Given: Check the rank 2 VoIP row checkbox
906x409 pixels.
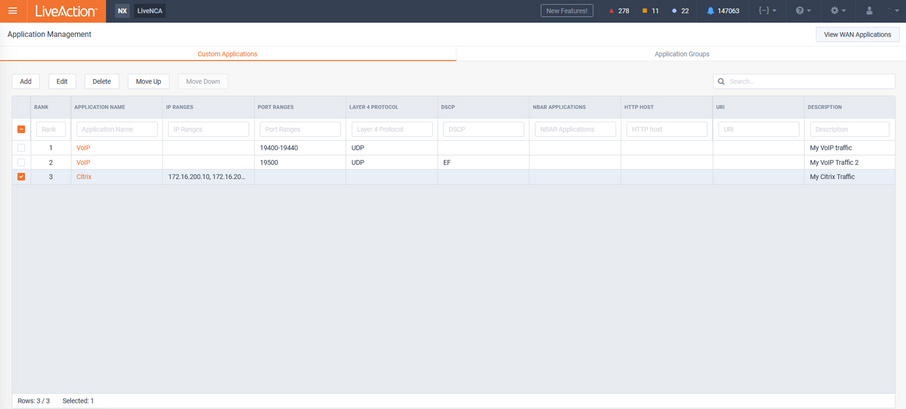Looking at the screenshot, I should click(x=21, y=162).
